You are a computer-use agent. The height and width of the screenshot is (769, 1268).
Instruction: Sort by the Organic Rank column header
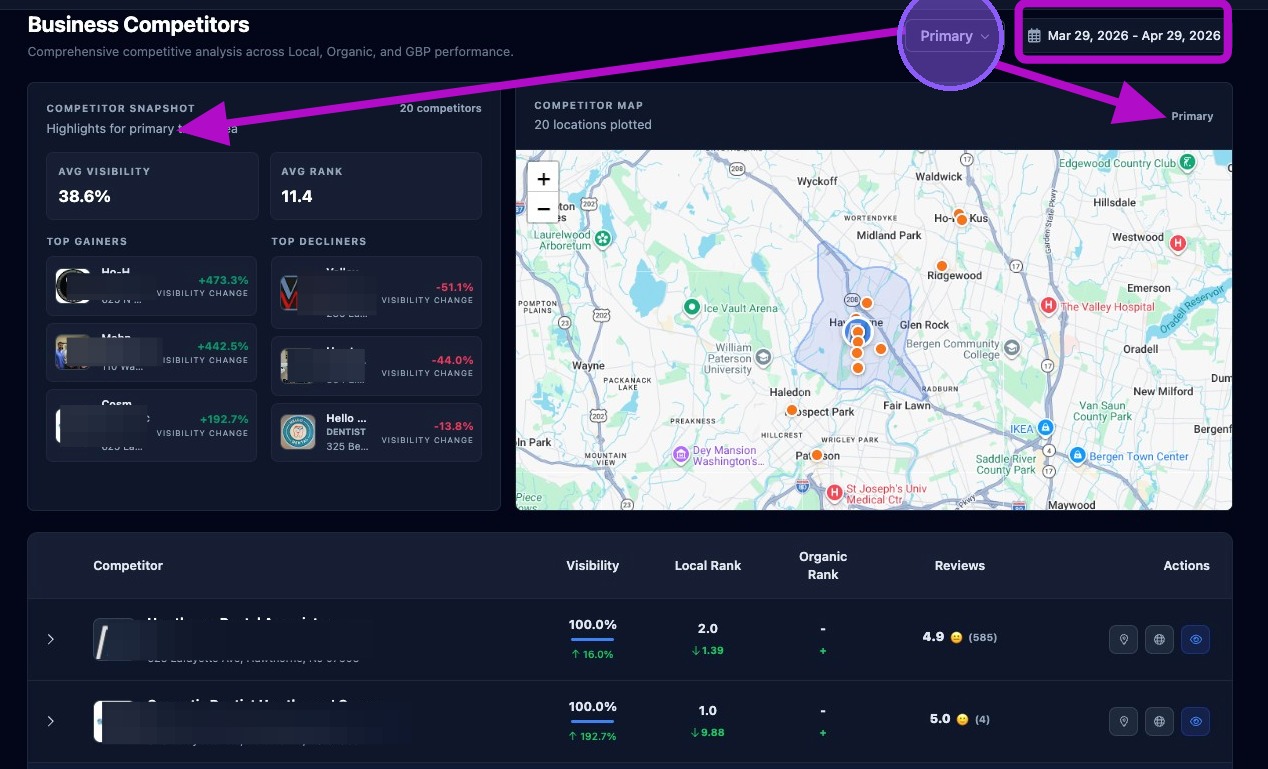[x=823, y=566]
